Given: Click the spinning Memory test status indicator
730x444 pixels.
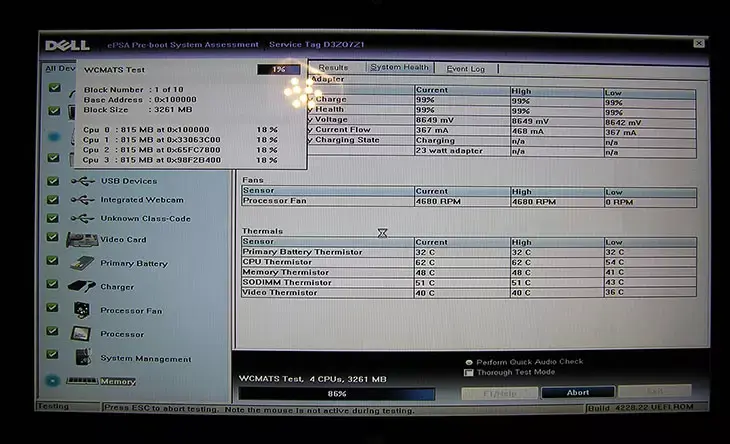Looking at the screenshot, I should tap(53, 381).
